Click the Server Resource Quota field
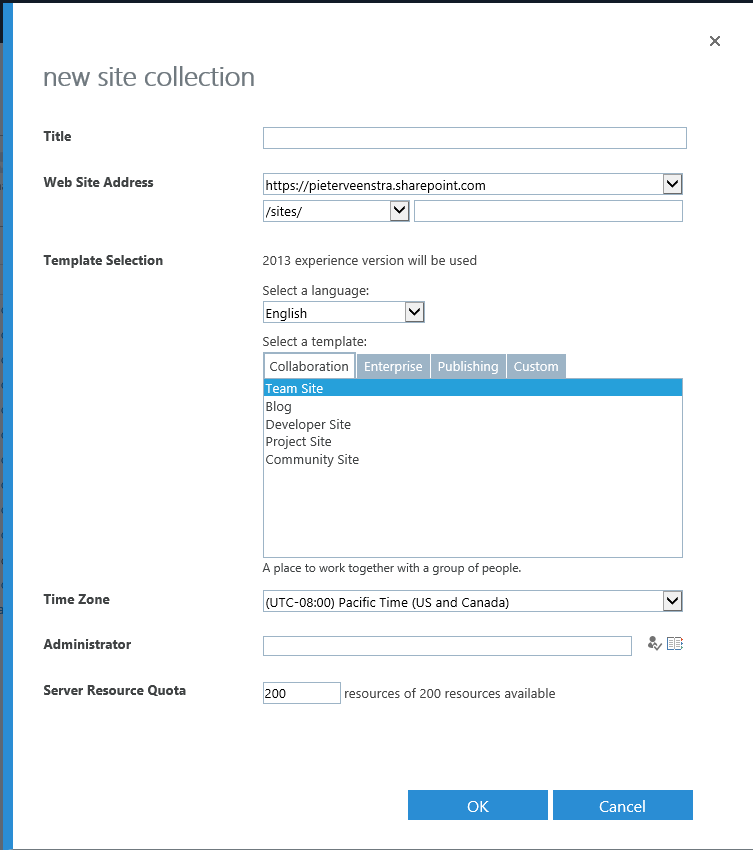The height and width of the screenshot is (850, 753). click(301, 693)
